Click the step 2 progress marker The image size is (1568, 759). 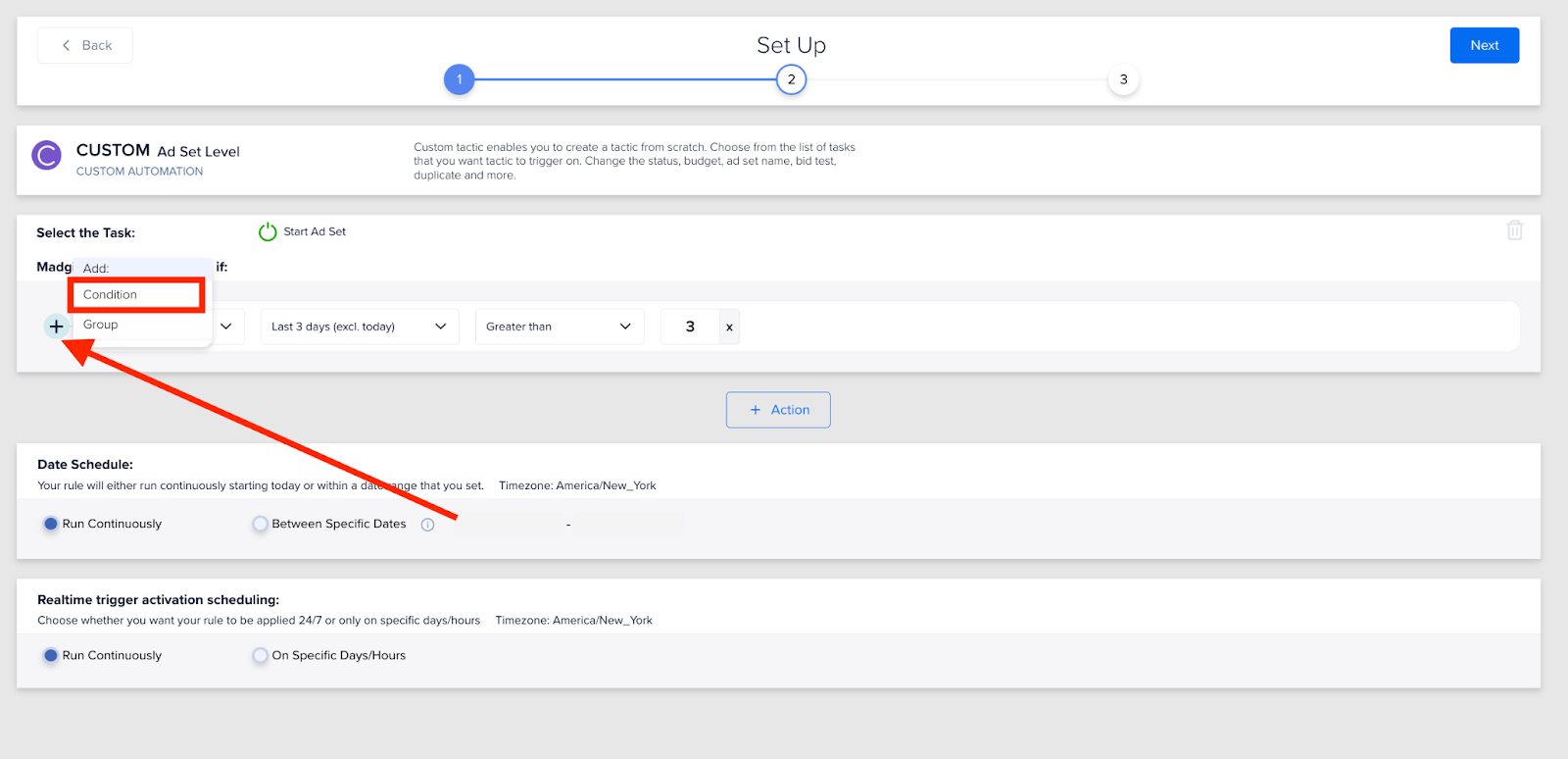tap(791, 79)
